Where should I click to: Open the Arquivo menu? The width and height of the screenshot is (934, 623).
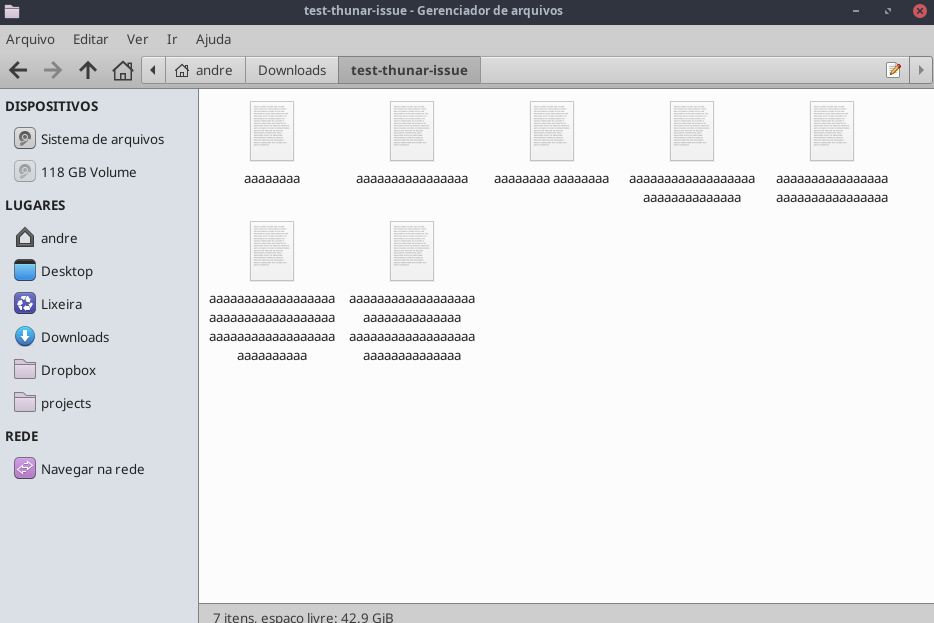click(x=30, y=39)
